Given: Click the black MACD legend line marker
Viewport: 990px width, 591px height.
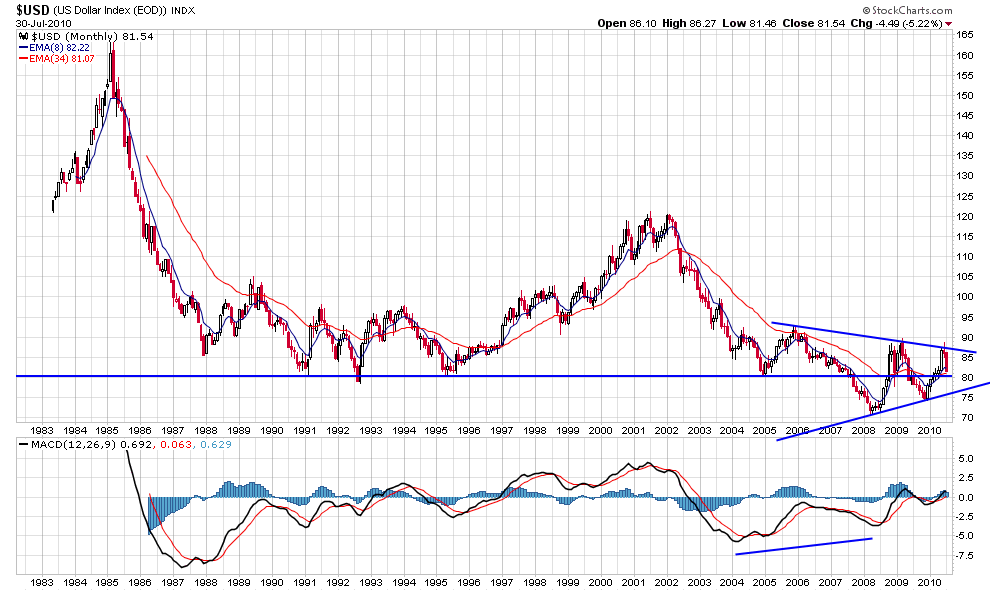Looking at the screenshot, I should click(x=23, y=445).
